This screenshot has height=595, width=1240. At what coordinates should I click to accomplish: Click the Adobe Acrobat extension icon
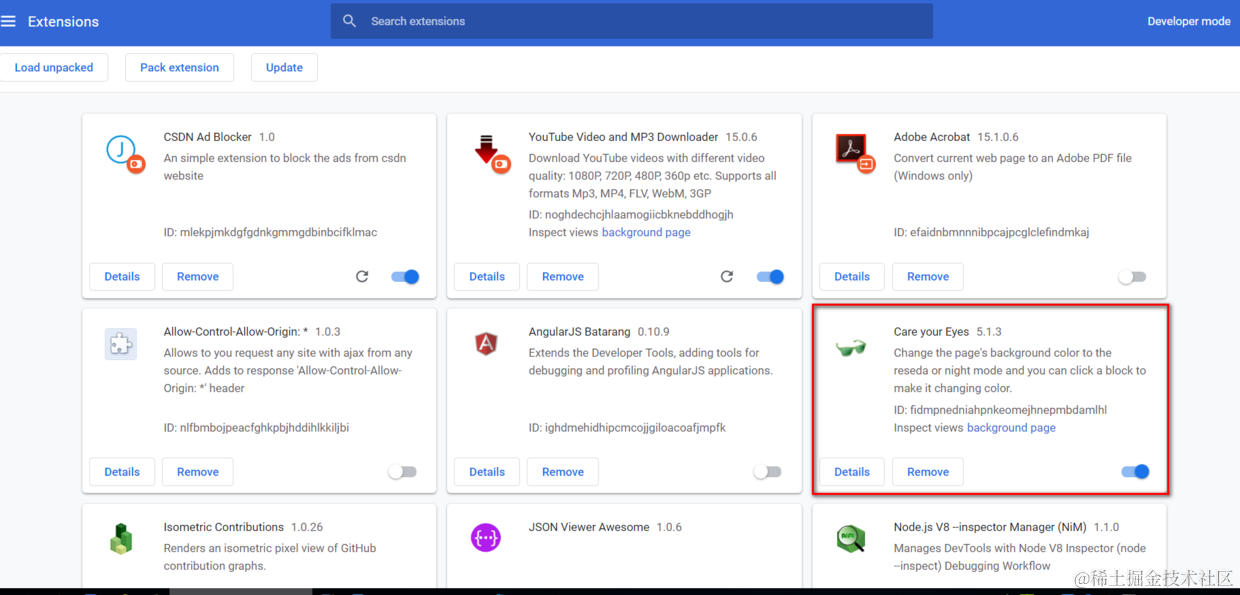coord(855,153)
